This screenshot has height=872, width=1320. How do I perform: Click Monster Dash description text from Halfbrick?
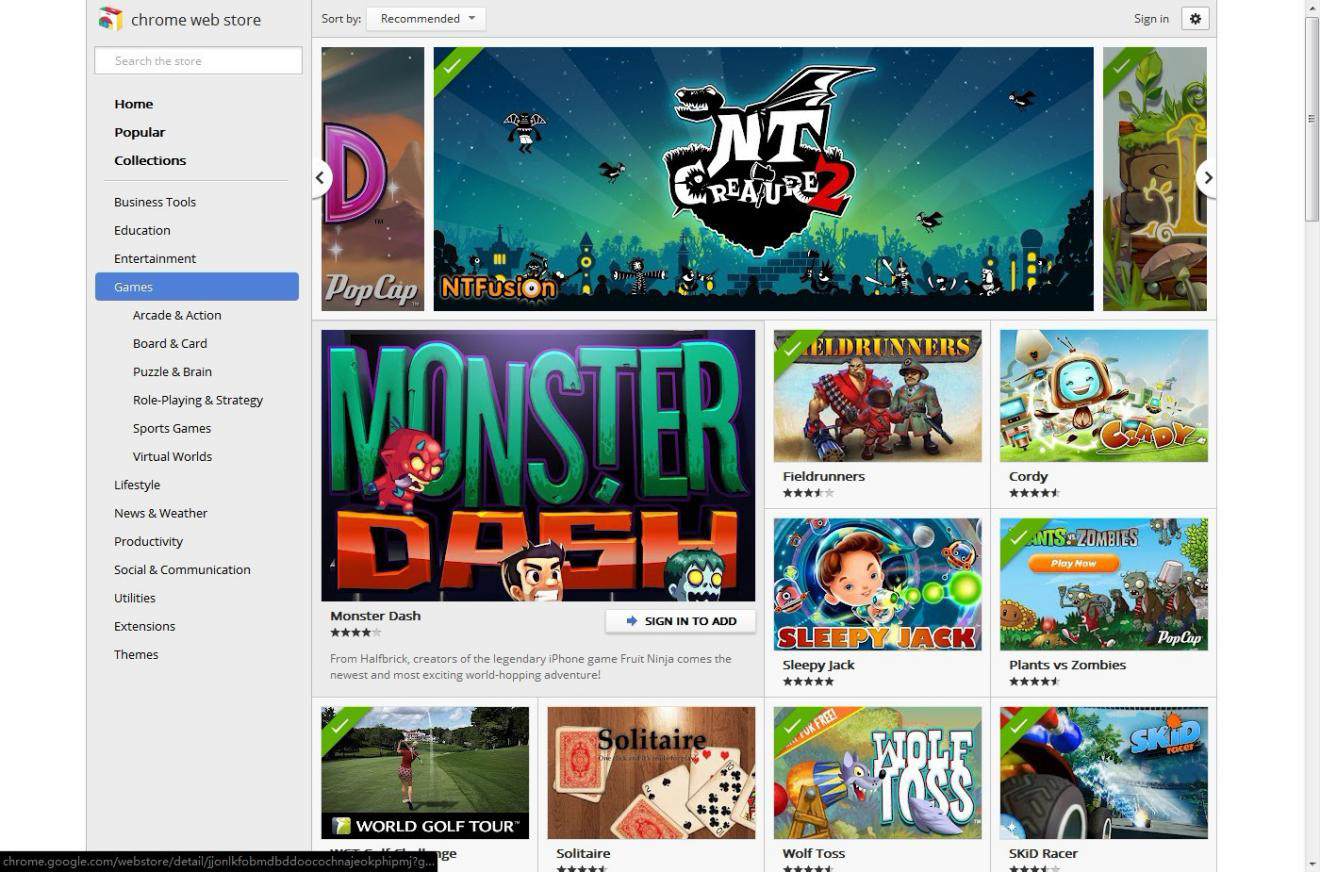click(531, 667)
